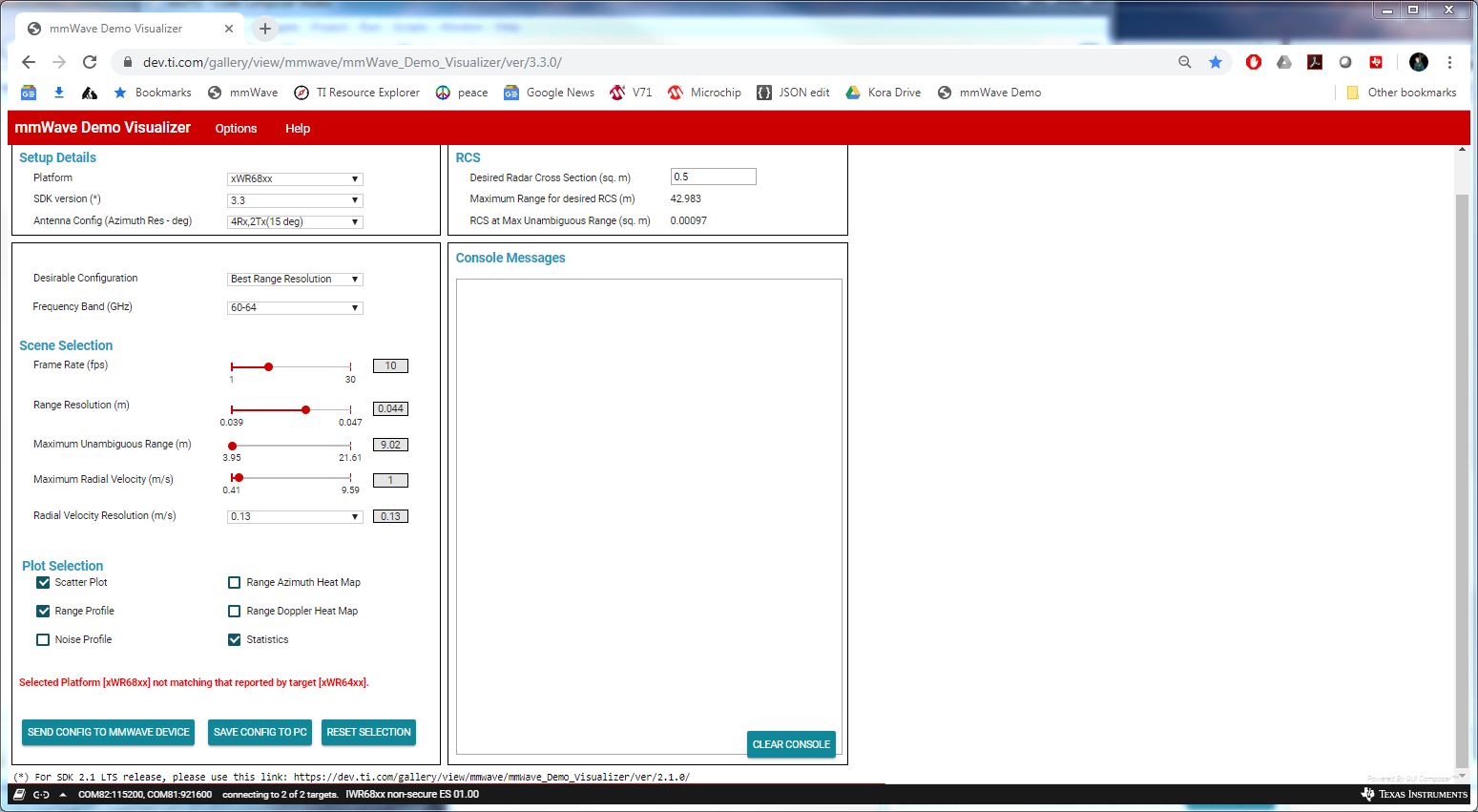Close the mmWave Demo Visualizer tab
Viewport: 1478px width, 812px height.
(229, 29)
